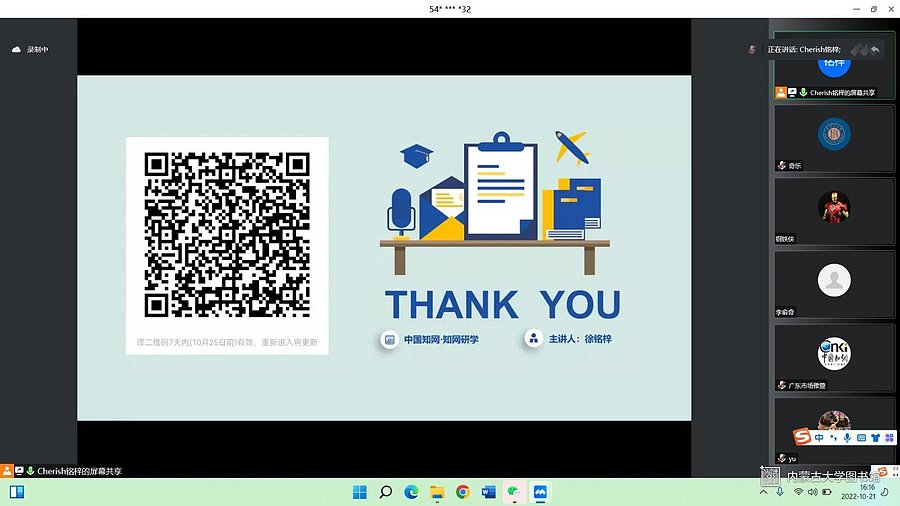Click the tray microphone icon
The width and height of the screenshot is (900, 506).
(x=779, y=492)
